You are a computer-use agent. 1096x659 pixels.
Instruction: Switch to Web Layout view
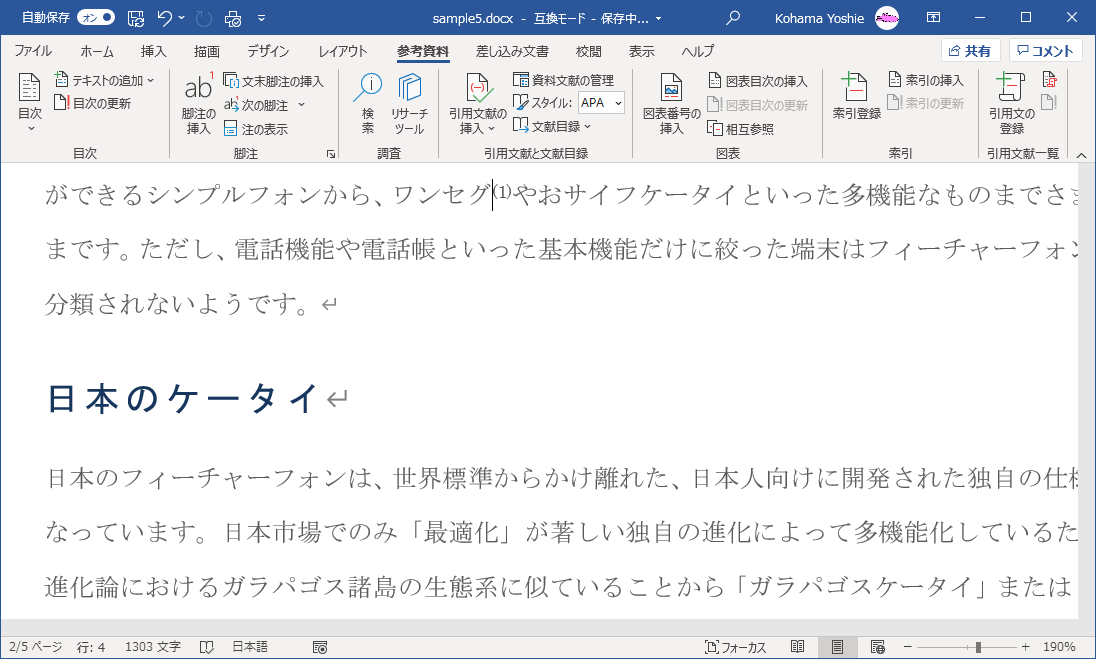pyautogui.click(x=878, y=647)
